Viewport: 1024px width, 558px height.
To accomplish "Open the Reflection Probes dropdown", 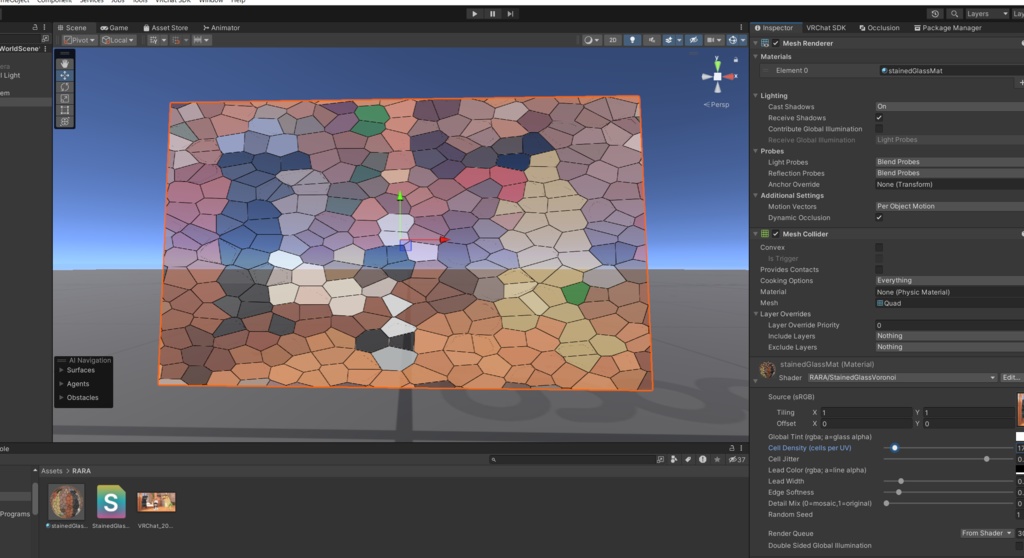I will [x=950, y=173].
